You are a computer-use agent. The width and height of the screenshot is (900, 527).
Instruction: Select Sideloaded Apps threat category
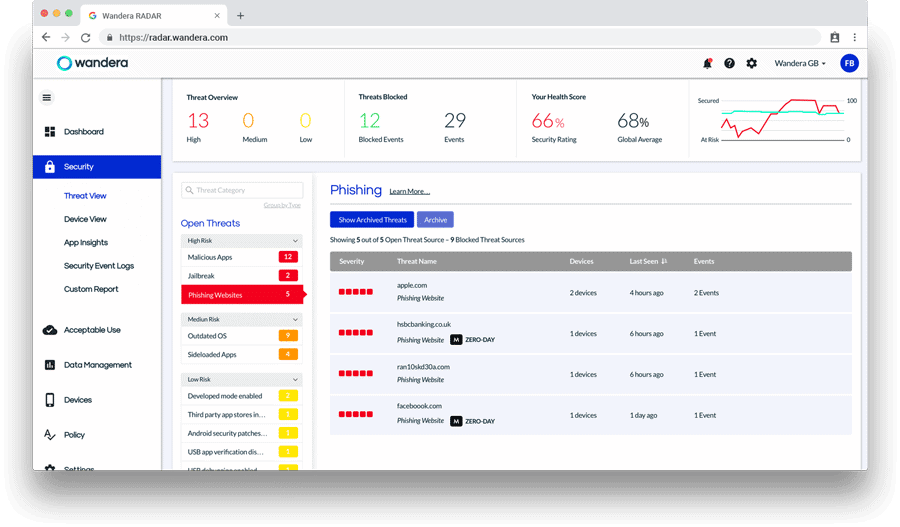click(x=242, y=355)
